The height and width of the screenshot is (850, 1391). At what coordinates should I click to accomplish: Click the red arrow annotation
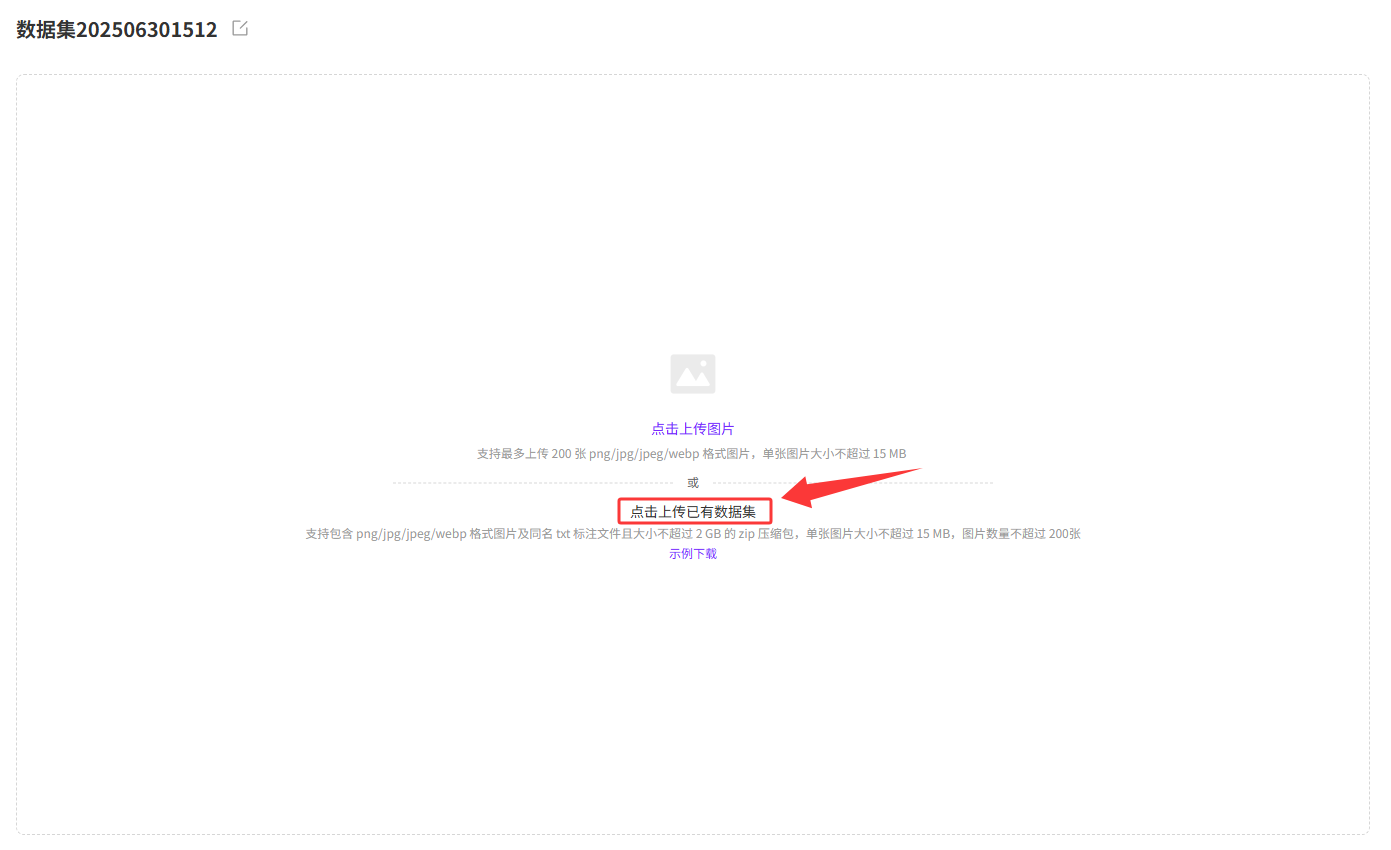point(850,486)
